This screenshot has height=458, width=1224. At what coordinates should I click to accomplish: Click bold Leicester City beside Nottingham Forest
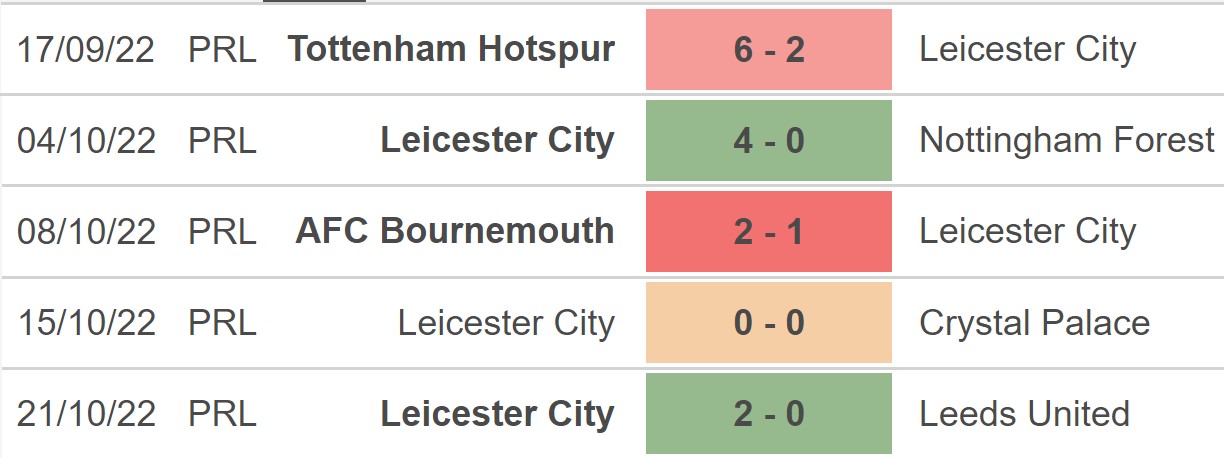pyautogui.click(x=497, y=140)
